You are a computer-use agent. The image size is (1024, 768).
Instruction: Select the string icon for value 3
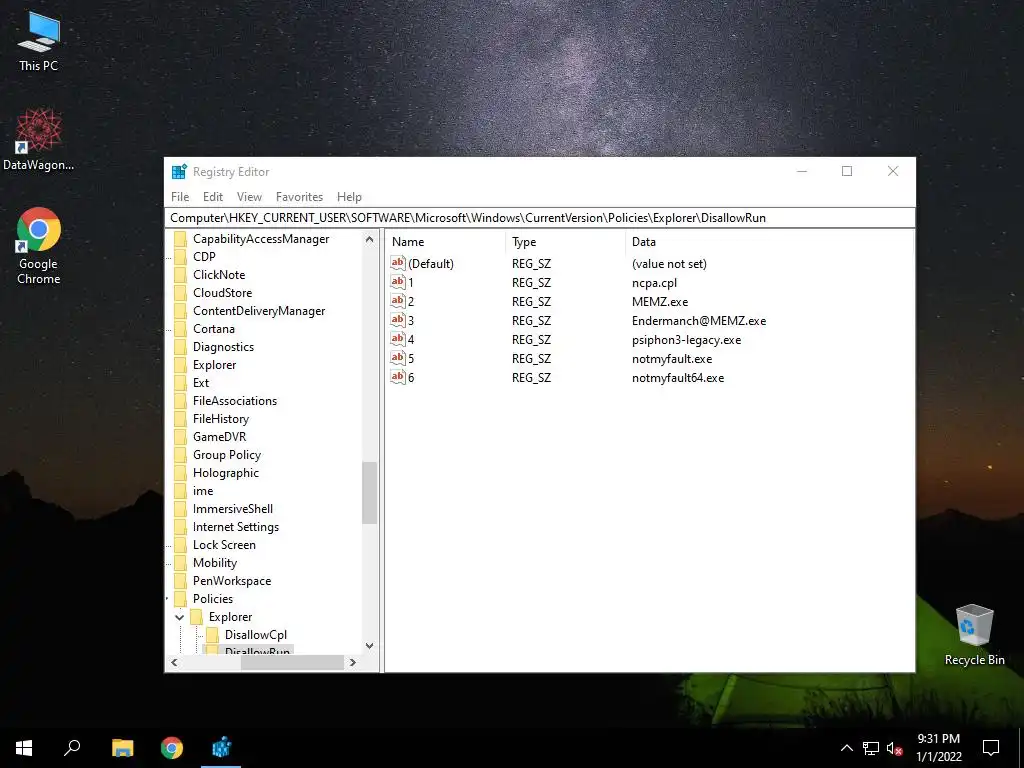point(398,320)
